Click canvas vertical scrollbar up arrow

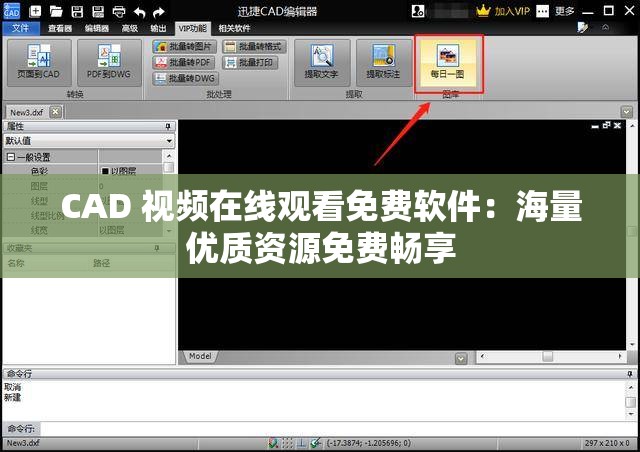click(632, 126)
